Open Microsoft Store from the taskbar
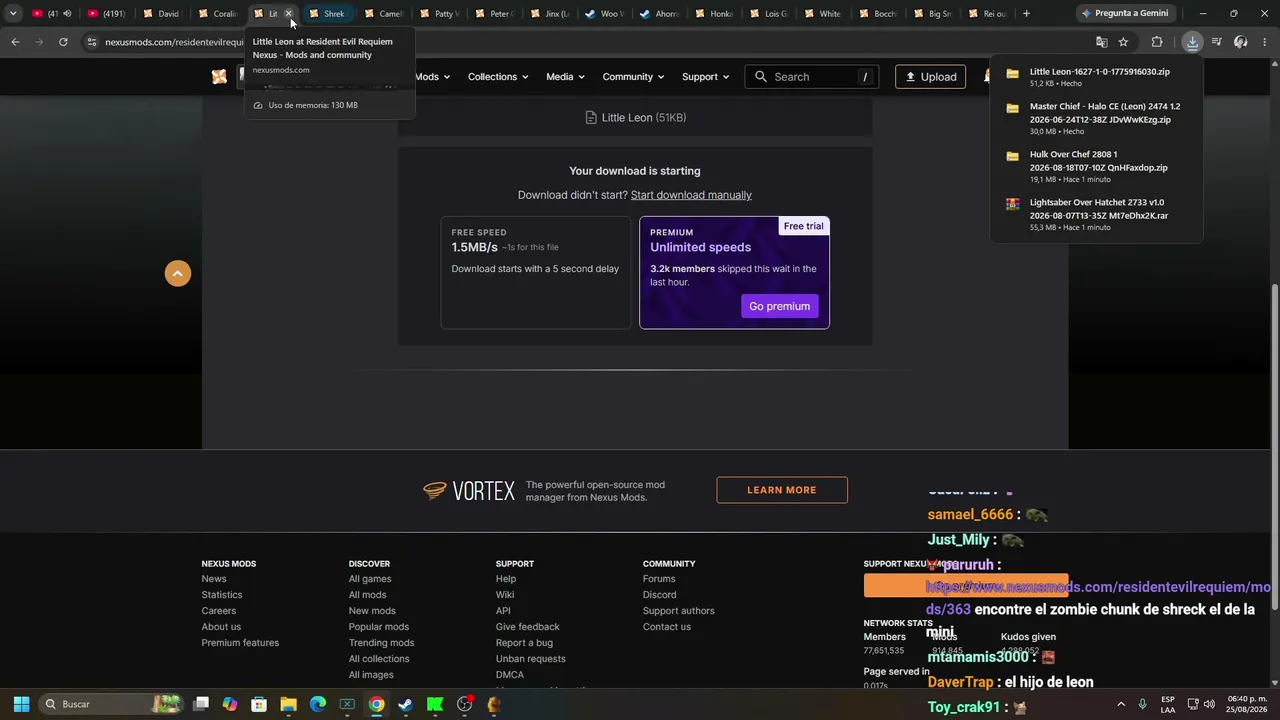The height and width of the screenshot is (720, 1280). [259, 704]
